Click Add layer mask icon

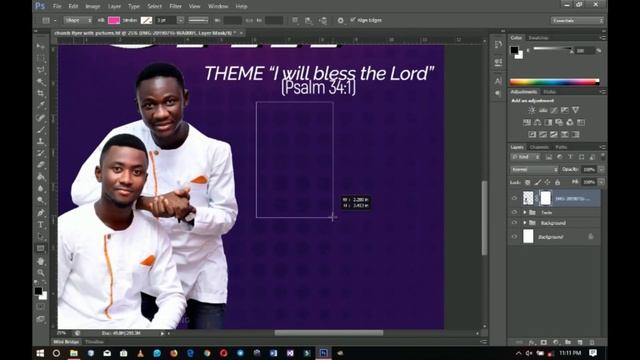click(x=544, y=342)
